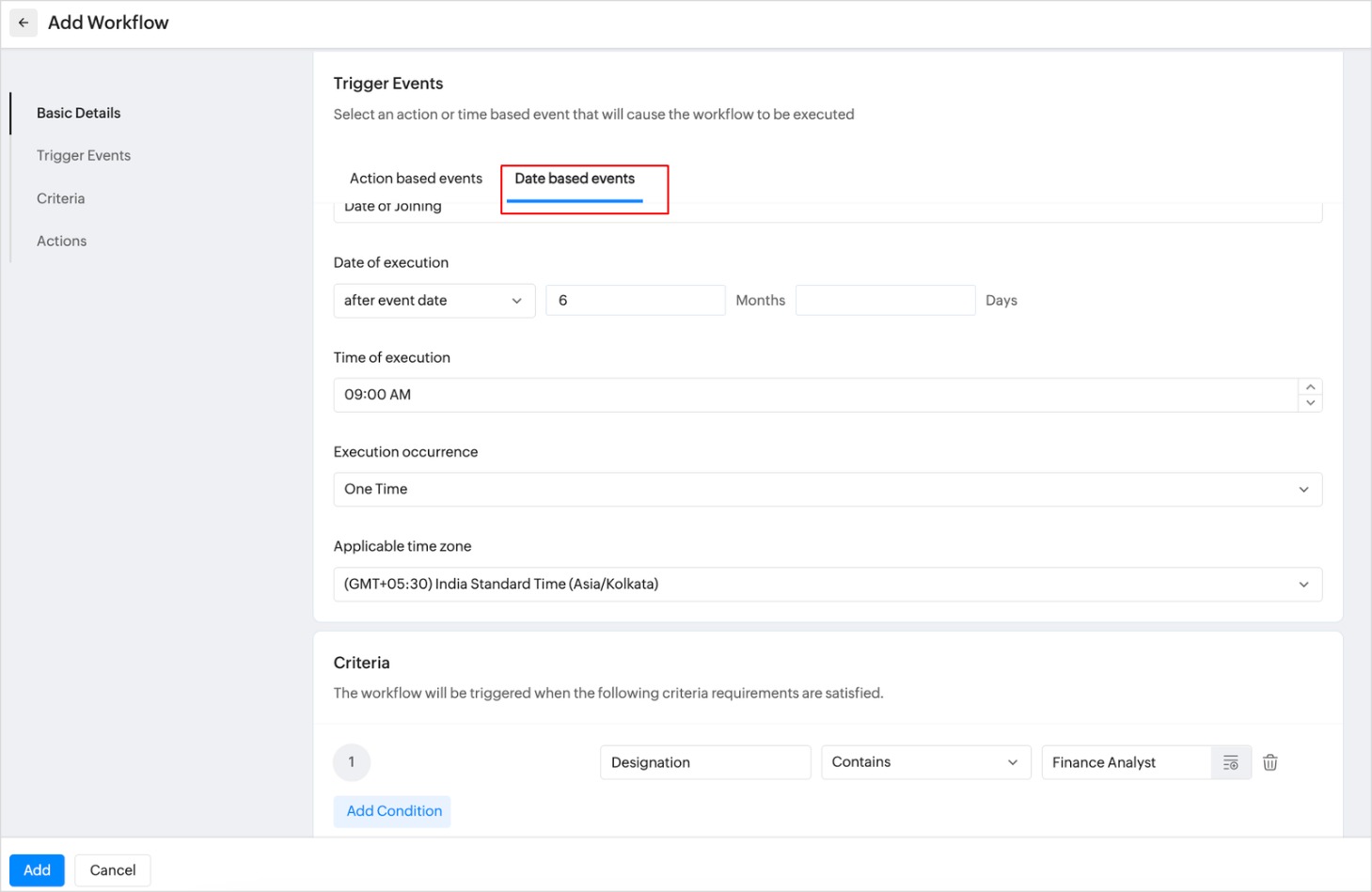1372x892 pixels.
Task: Cancel the workflow creation
Action: (x=113, y=870)
